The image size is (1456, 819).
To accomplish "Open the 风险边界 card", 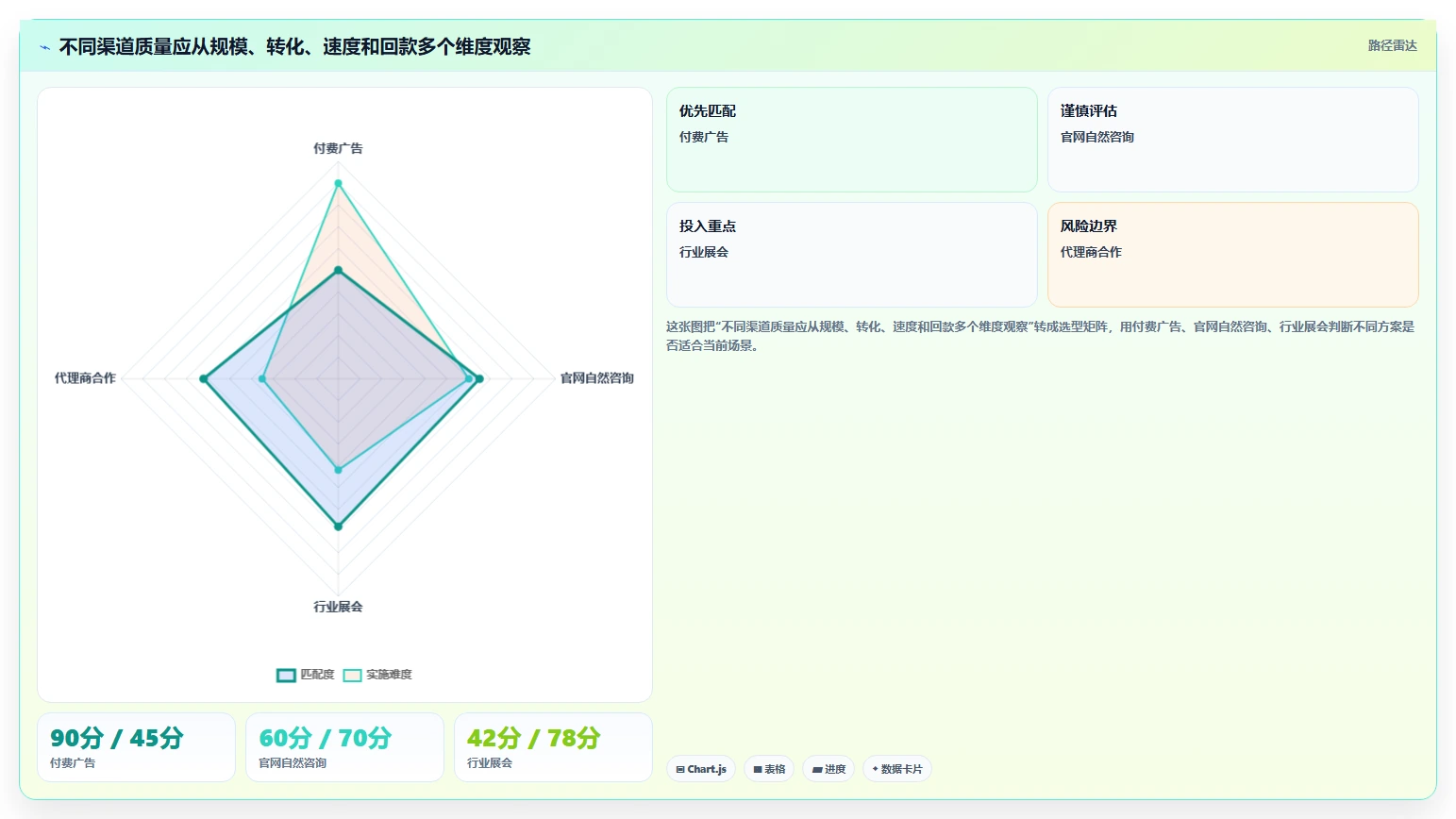I will 1233,255.
